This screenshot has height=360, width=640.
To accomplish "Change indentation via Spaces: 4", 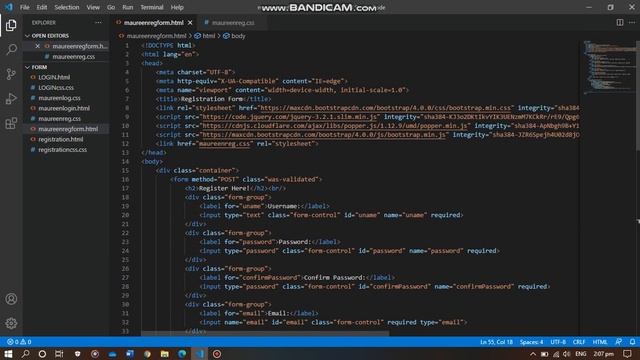I will [531, 342].
